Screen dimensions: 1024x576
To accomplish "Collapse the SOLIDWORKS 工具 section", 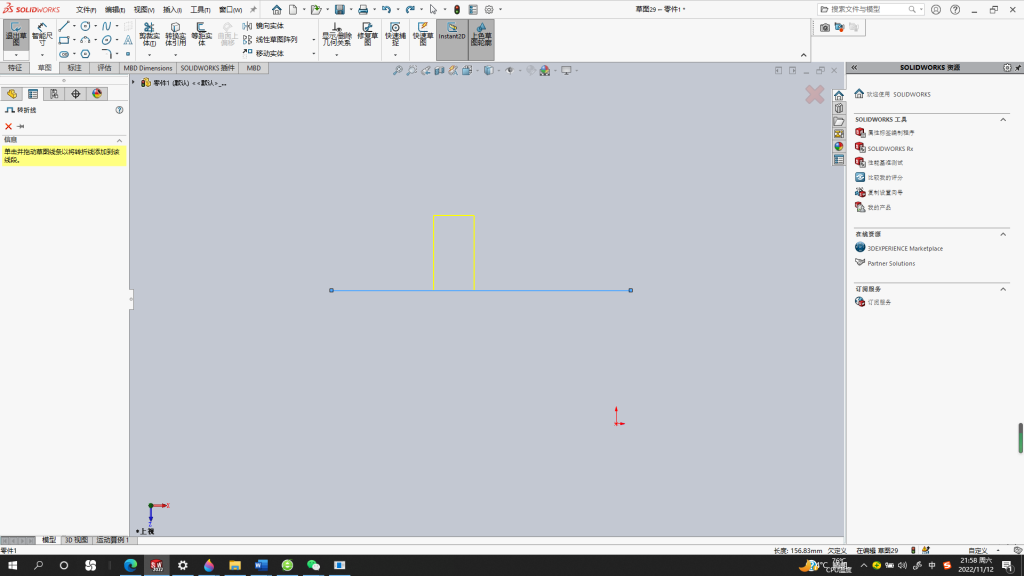I will pyautogui.click(x=1003, y=120).
